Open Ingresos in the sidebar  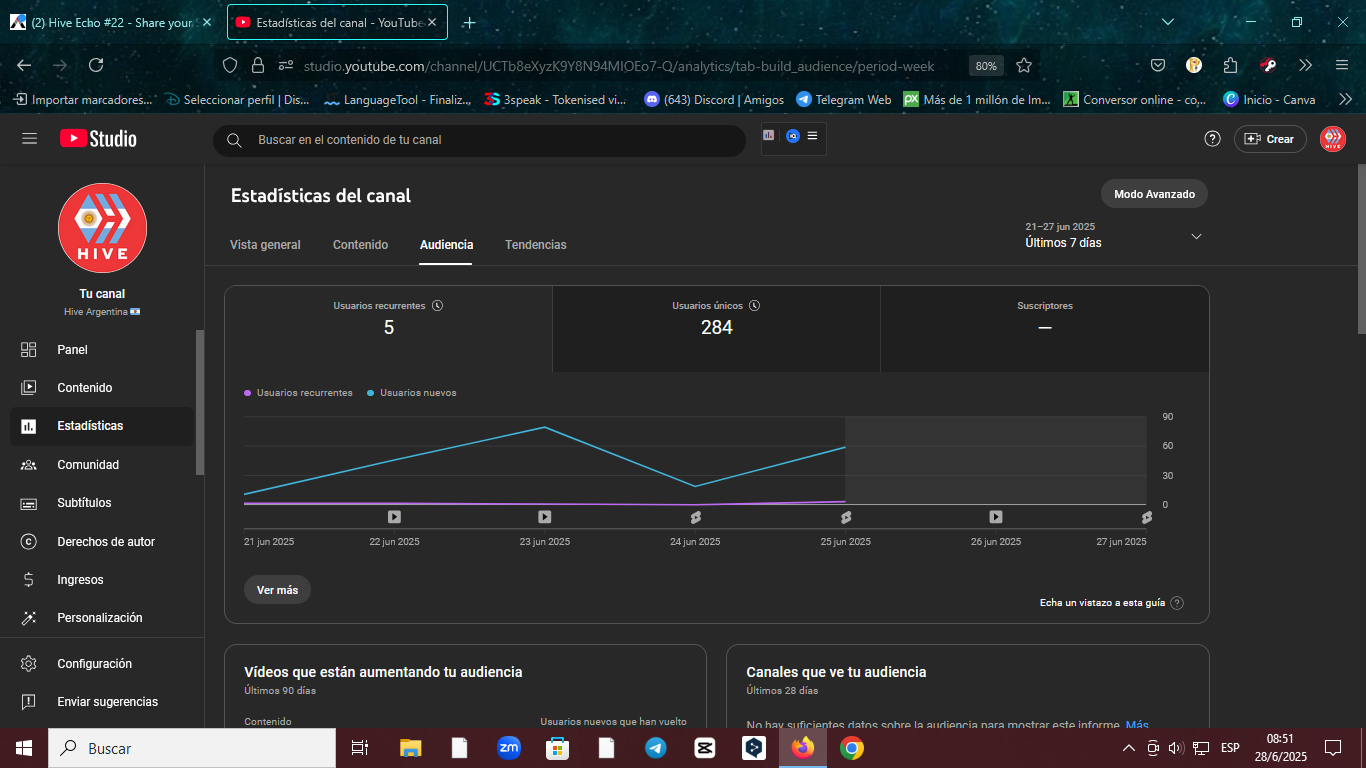pyautogui.click(x=102, y=580)
